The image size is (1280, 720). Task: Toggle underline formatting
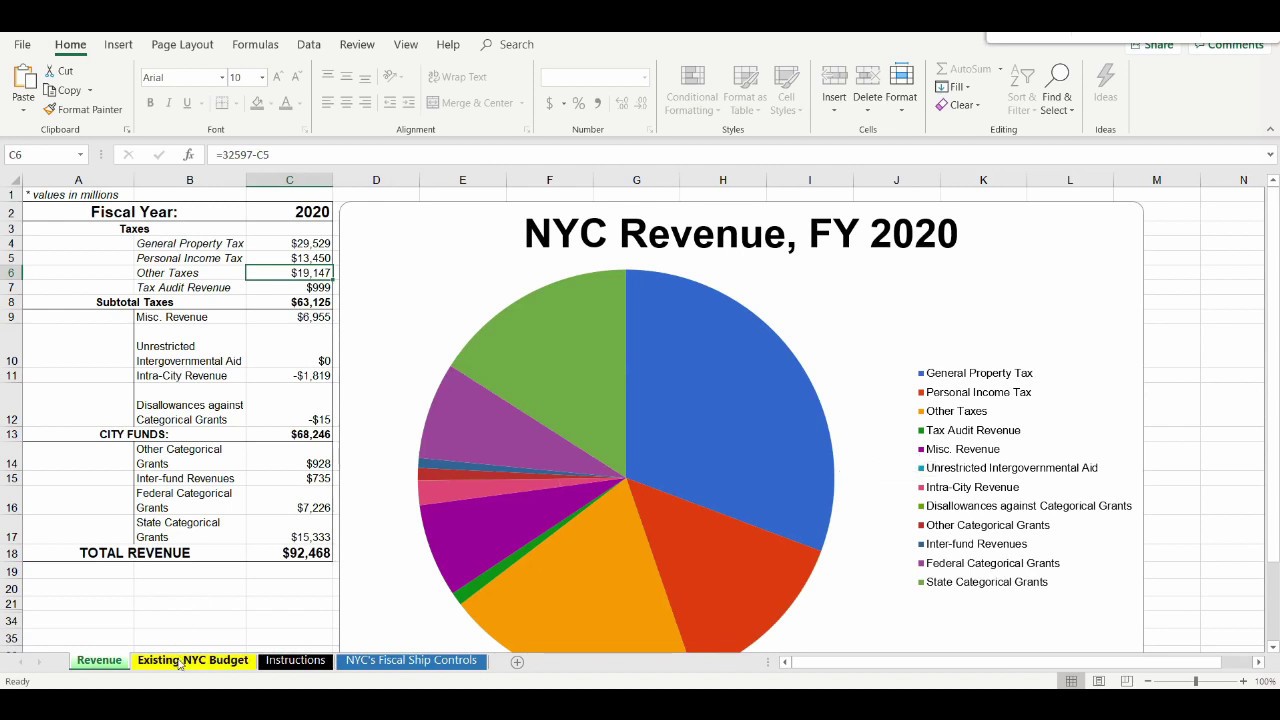[186, 103]
